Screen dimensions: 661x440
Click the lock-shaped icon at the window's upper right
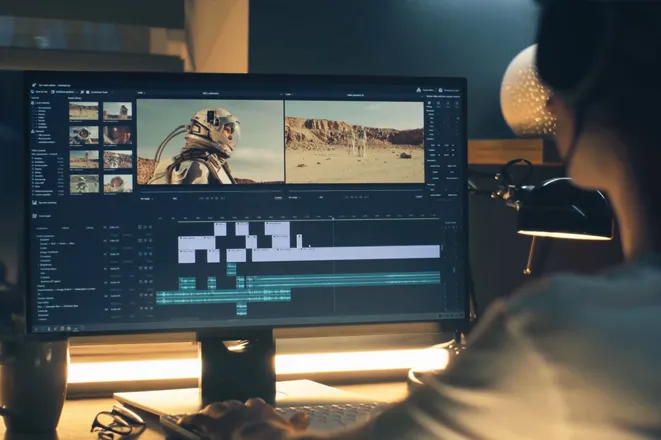pyautogui.click(x=441, y=90)
